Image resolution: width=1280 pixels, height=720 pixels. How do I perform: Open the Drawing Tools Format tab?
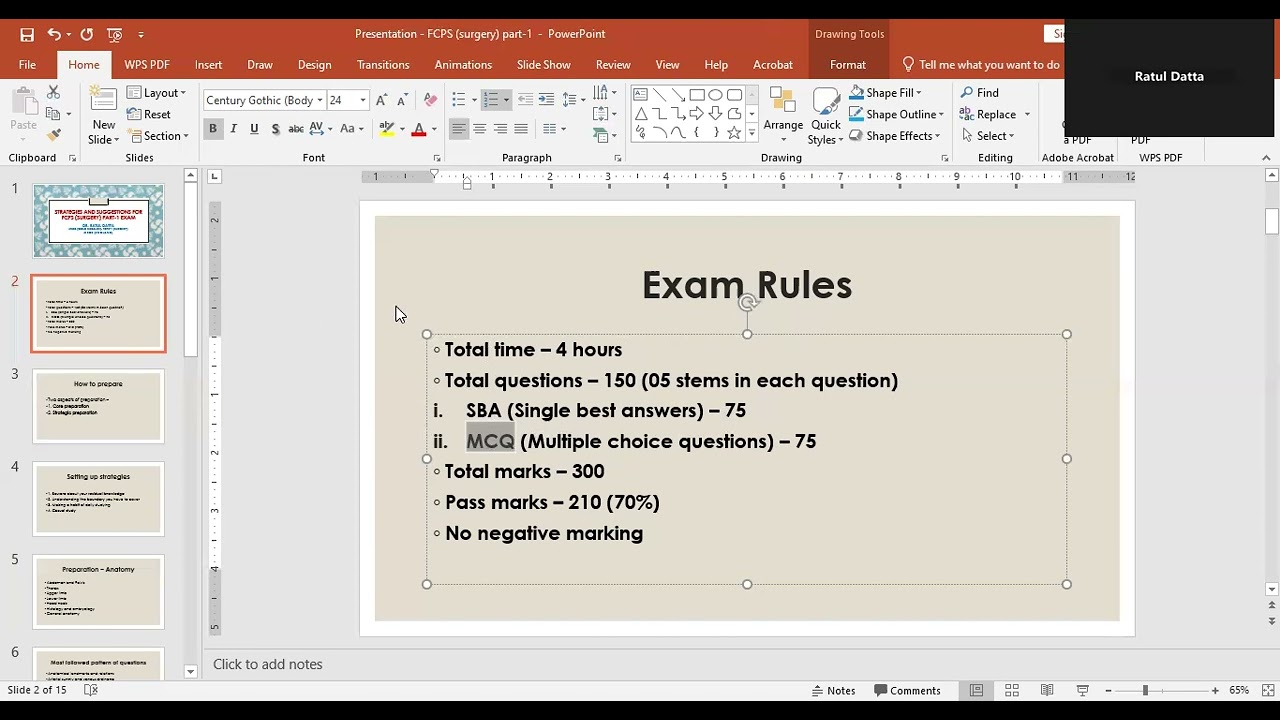[x=848, y=64]
